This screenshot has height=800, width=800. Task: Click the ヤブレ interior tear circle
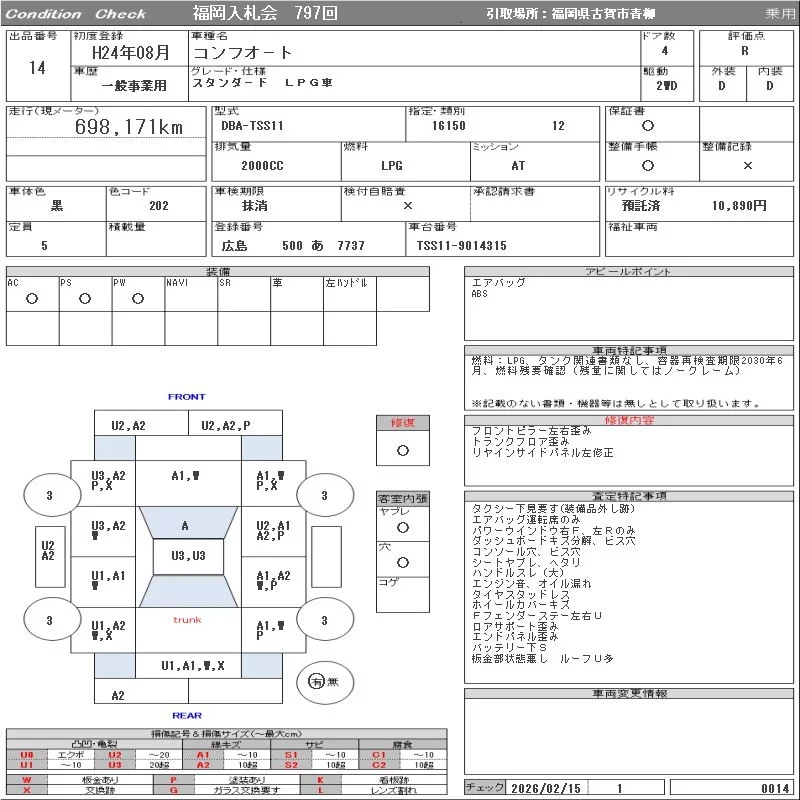tap(402, 525)
